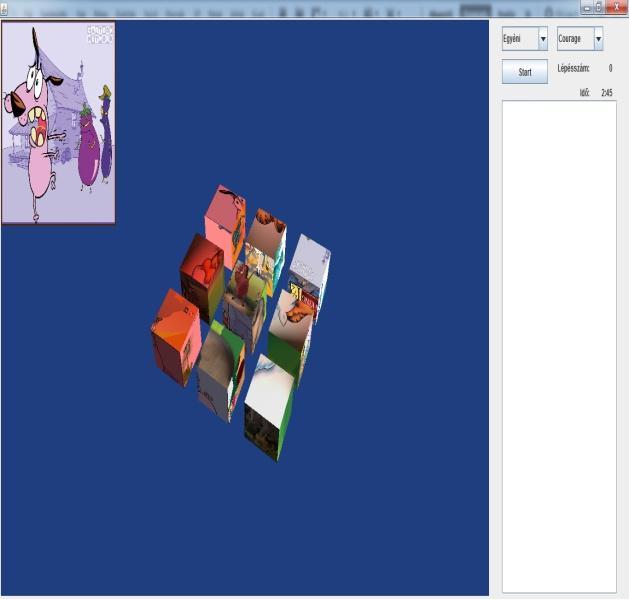This screenshot has height=600, width=629.
Task: Select the red cube with heart shape
Action: 201,278
